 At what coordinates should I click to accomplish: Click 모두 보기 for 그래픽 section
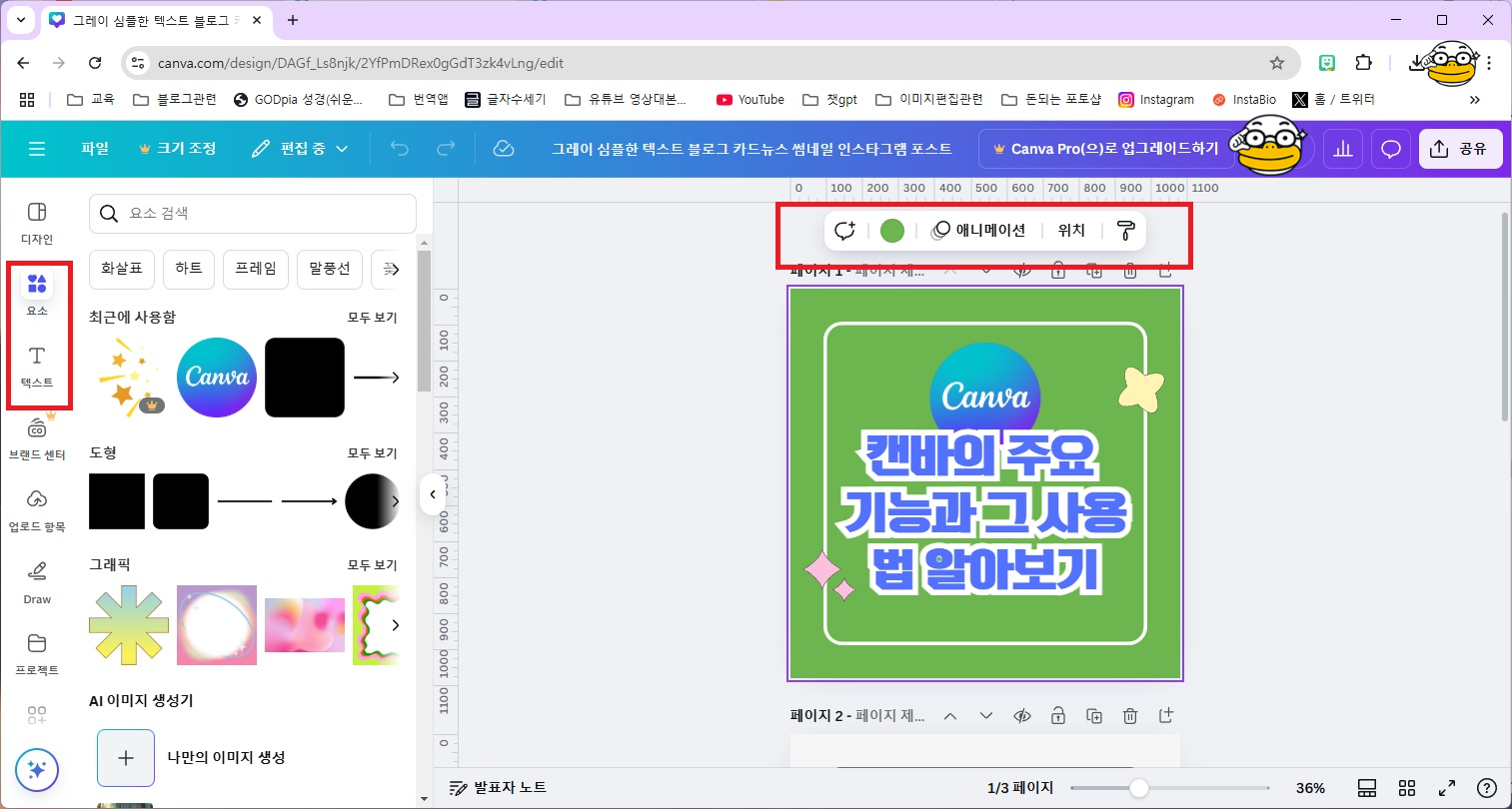click(x=372, y=565)
